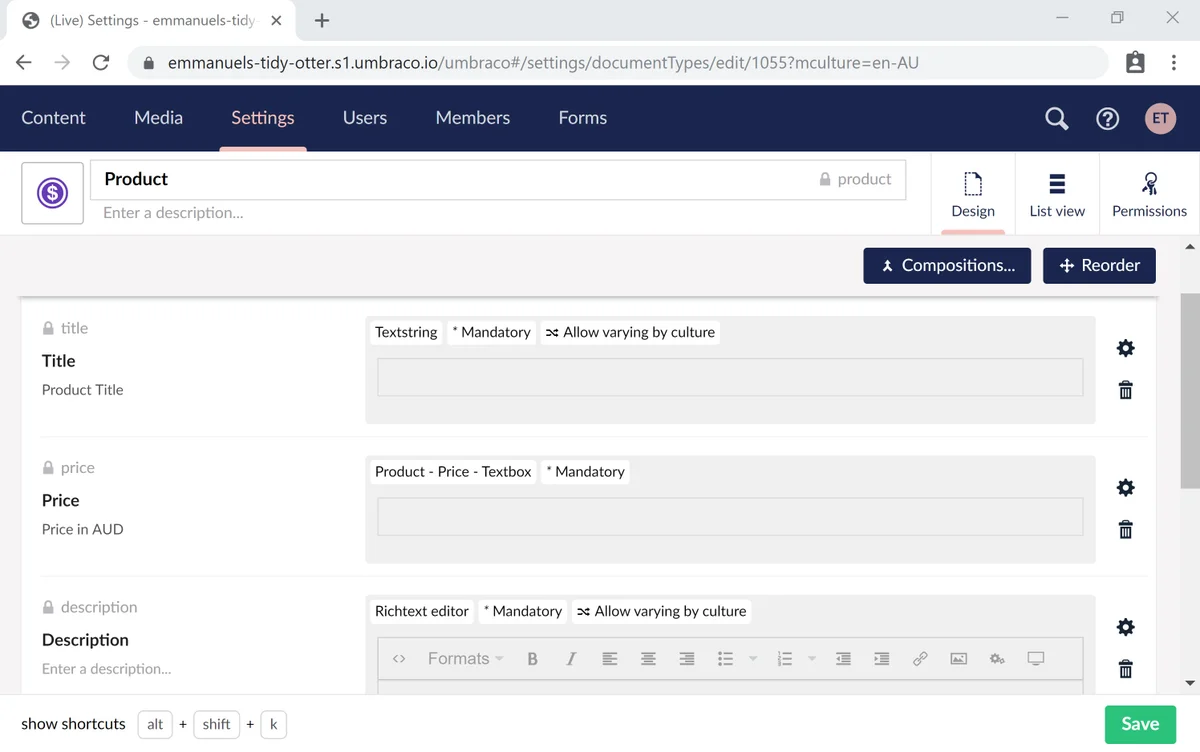Save the Product document type

[1139, 723]
